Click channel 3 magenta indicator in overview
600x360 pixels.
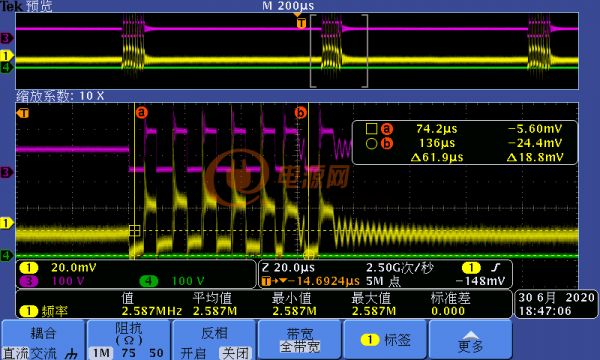(x=7, y=38)
